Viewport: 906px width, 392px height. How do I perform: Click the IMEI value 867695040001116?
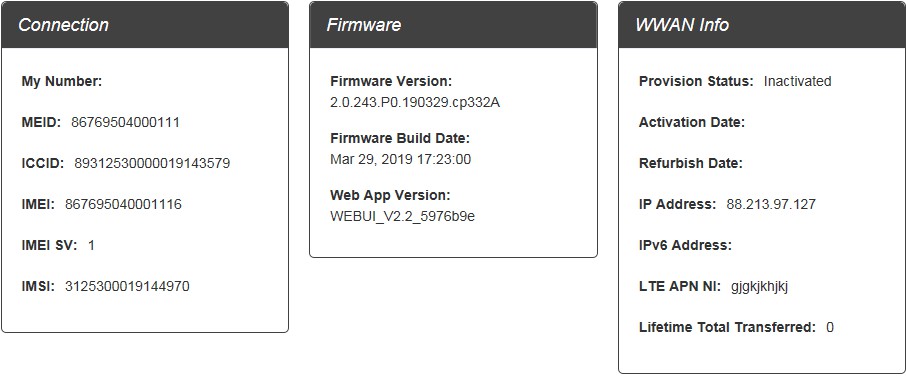point(123,205)
